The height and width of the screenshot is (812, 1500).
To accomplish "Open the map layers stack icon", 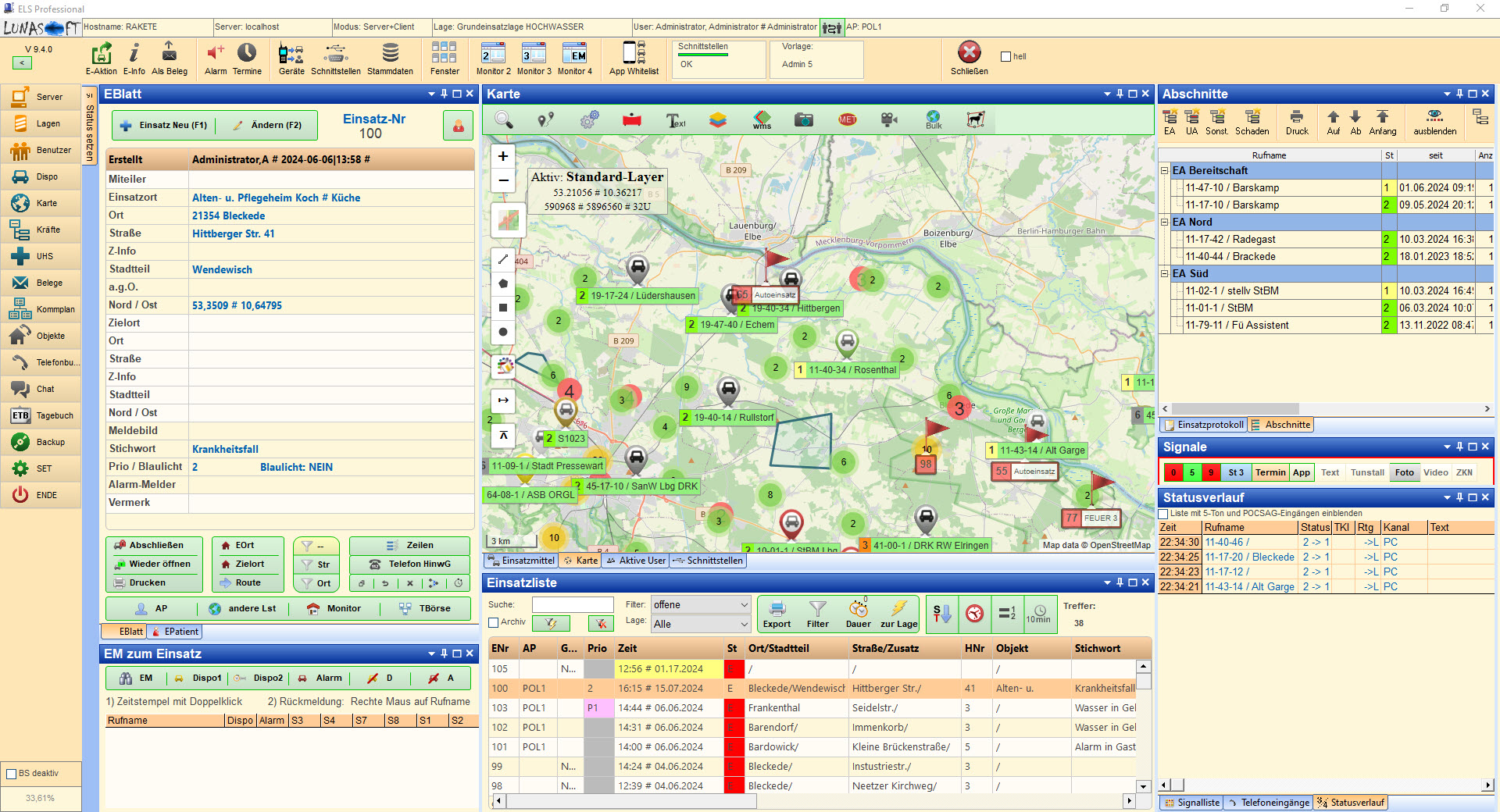I will pyautogui.click(x=718, y=119).
